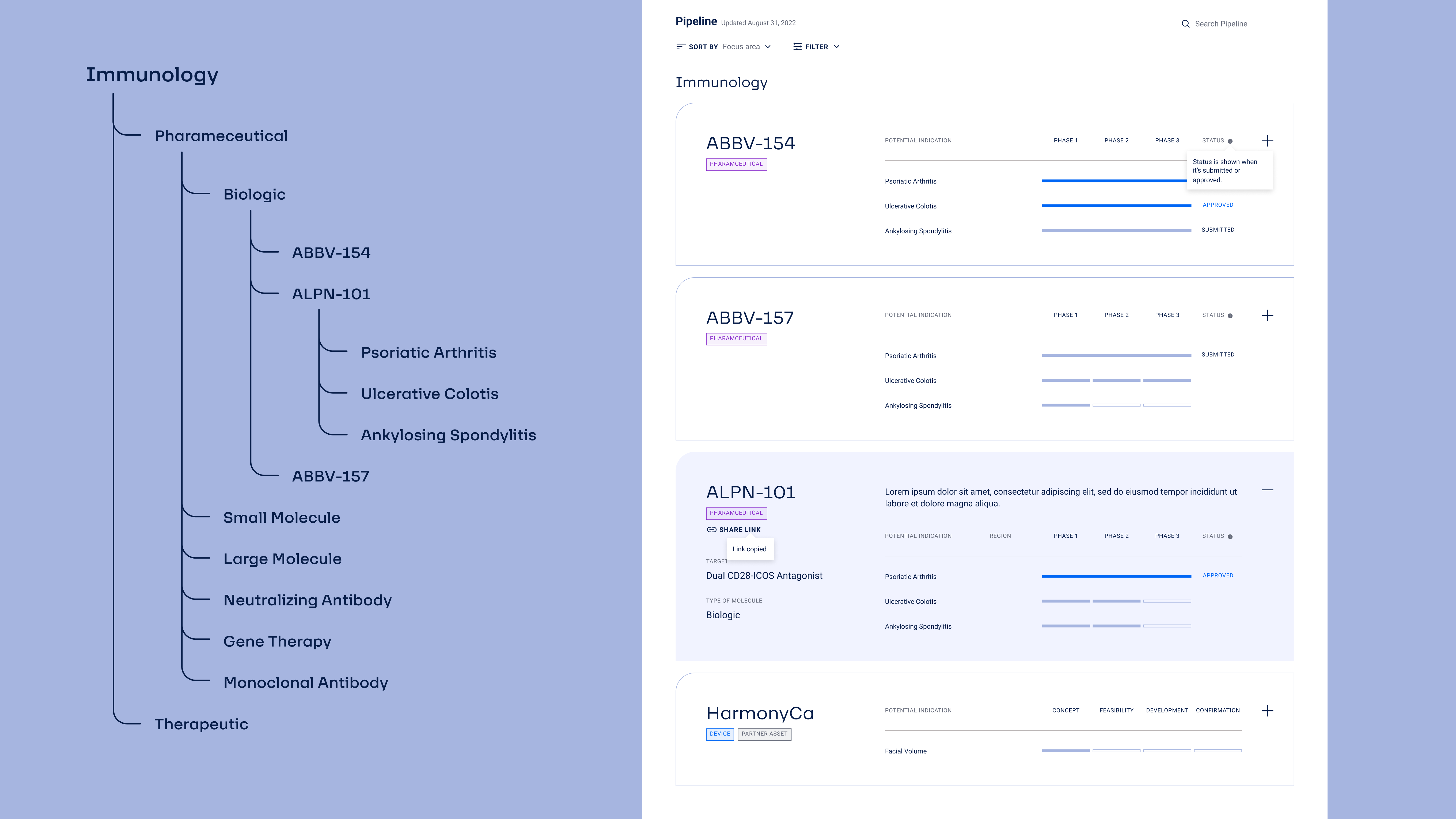The width and height of the screenshot is (1456, 819).
Task: Click Phase 2 header in ABBV-154 card
Action: (x=1116, y=141)
